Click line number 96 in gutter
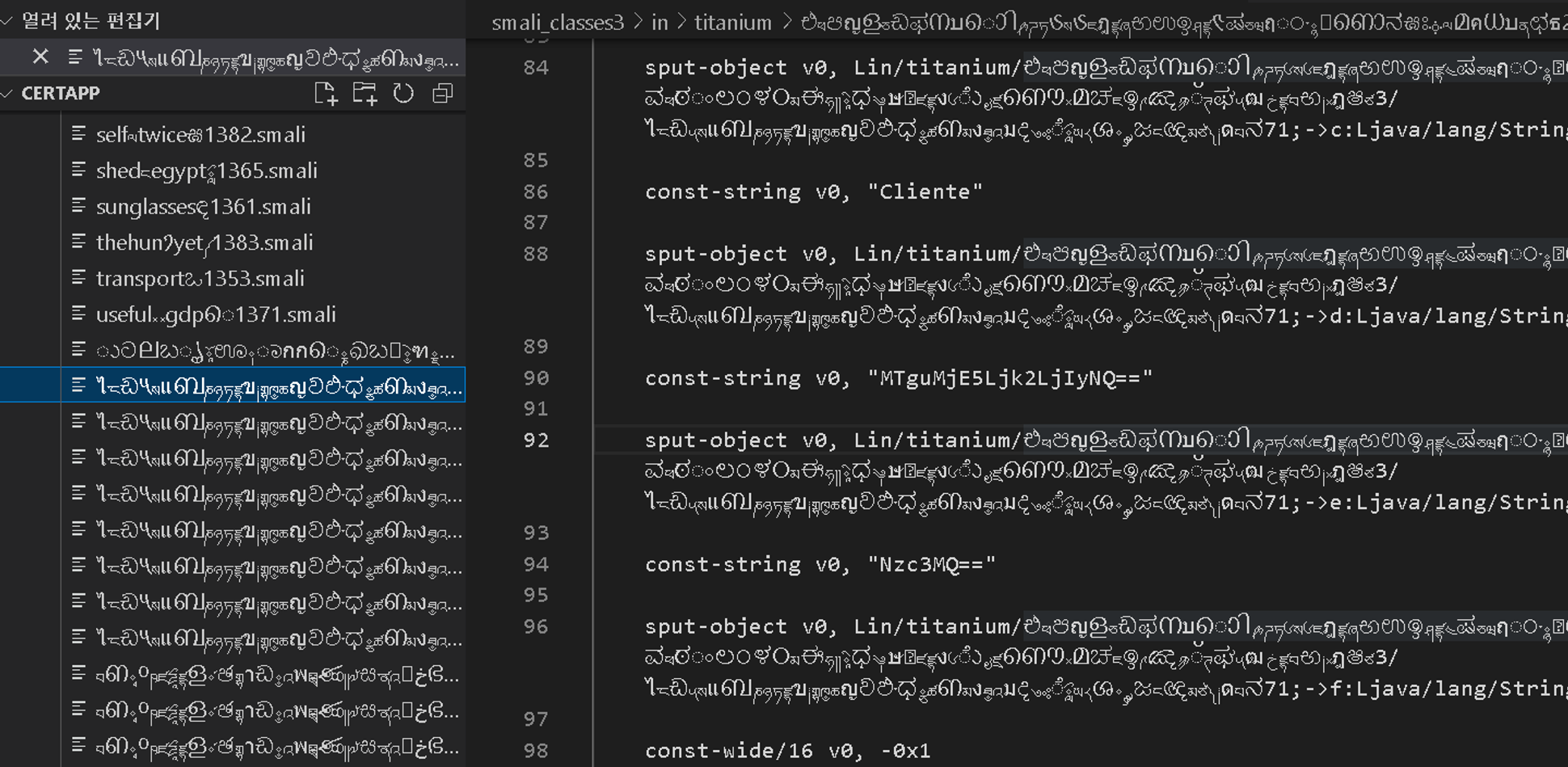The height and width of the screenshot is (767, 1568). [536, 627]
